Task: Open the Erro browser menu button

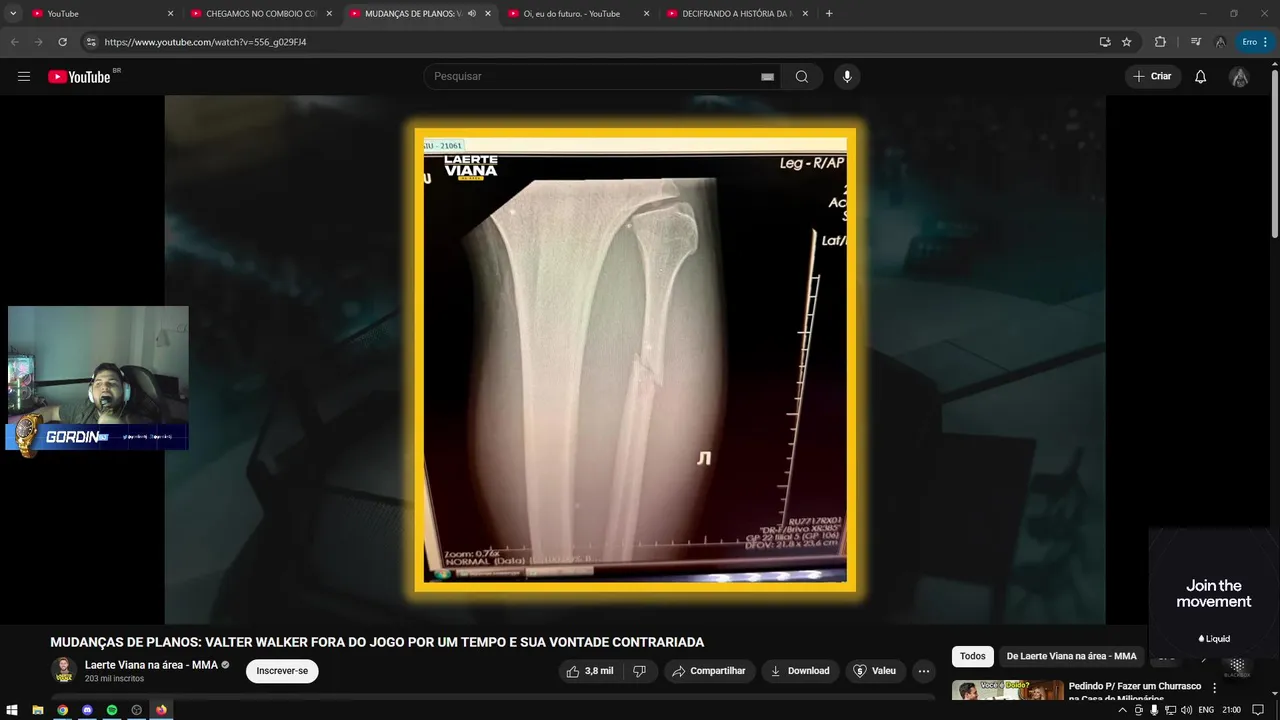Action: 1254,42
